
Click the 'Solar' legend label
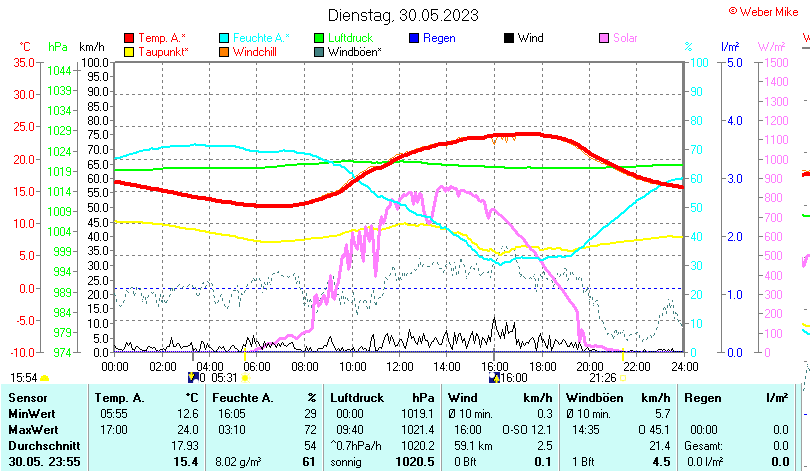(x=625, y=38)
